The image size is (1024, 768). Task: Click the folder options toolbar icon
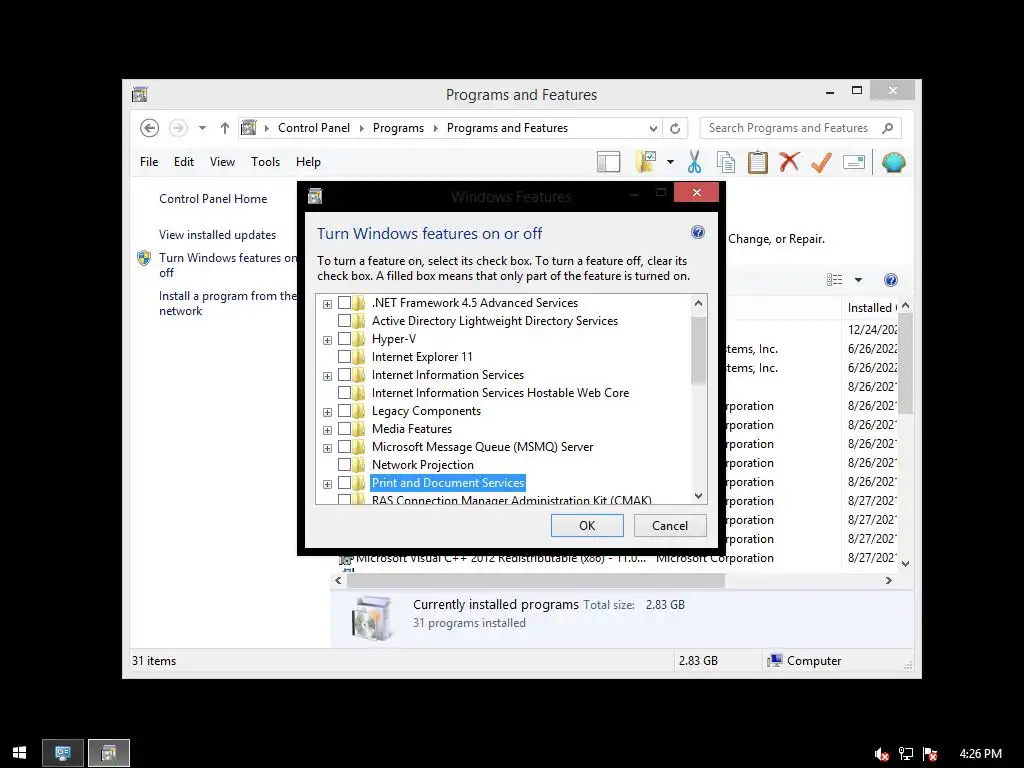(645, 162)
